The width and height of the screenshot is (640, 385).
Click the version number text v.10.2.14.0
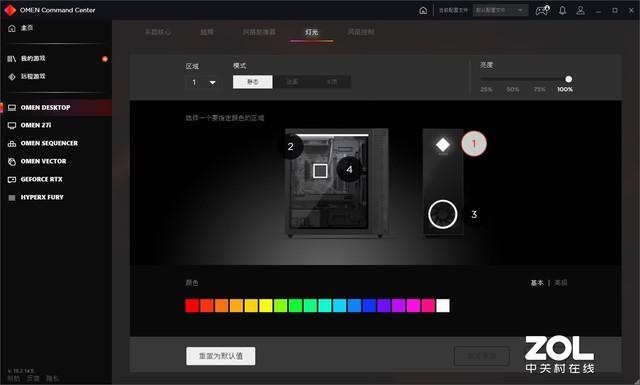[x=21, y=371]
